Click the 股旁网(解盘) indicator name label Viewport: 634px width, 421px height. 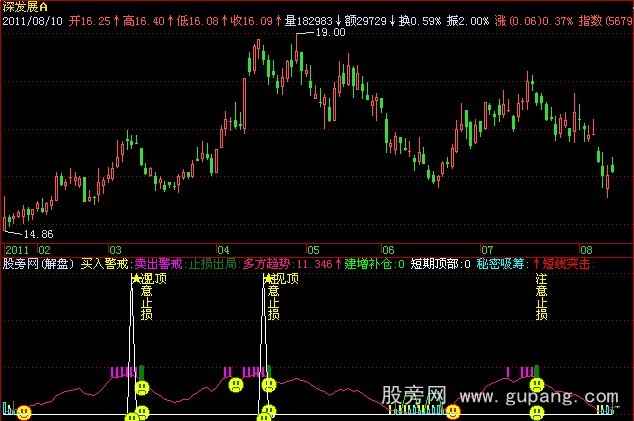click(x=38, y=264)
